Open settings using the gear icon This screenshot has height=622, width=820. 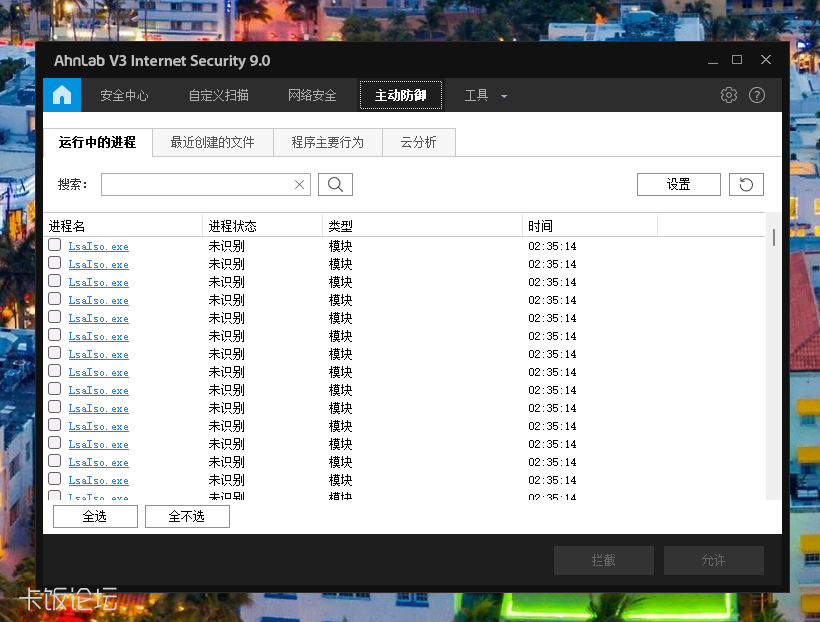coord(728,94)
